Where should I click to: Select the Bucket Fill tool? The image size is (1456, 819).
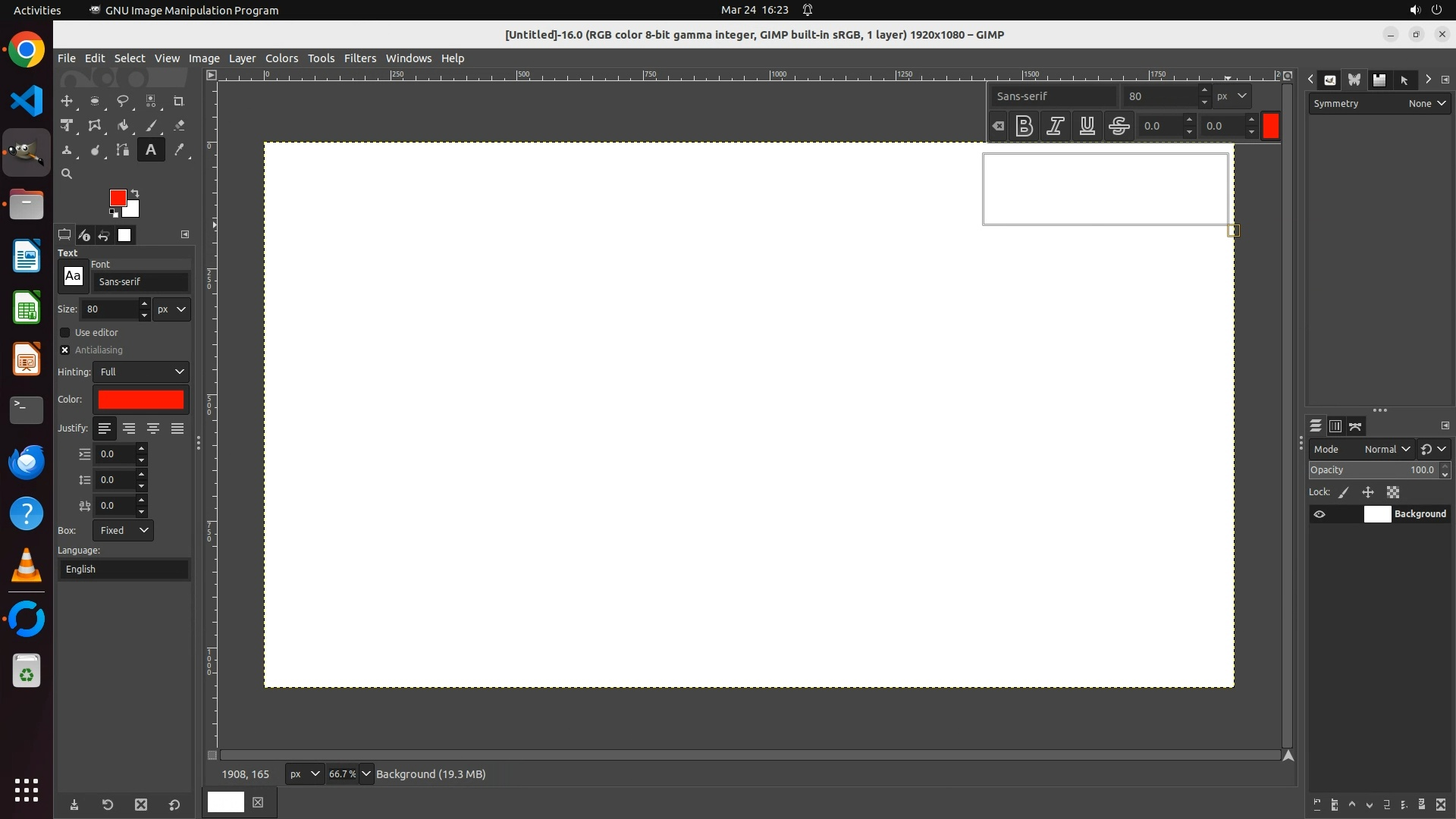pos(122,126)
